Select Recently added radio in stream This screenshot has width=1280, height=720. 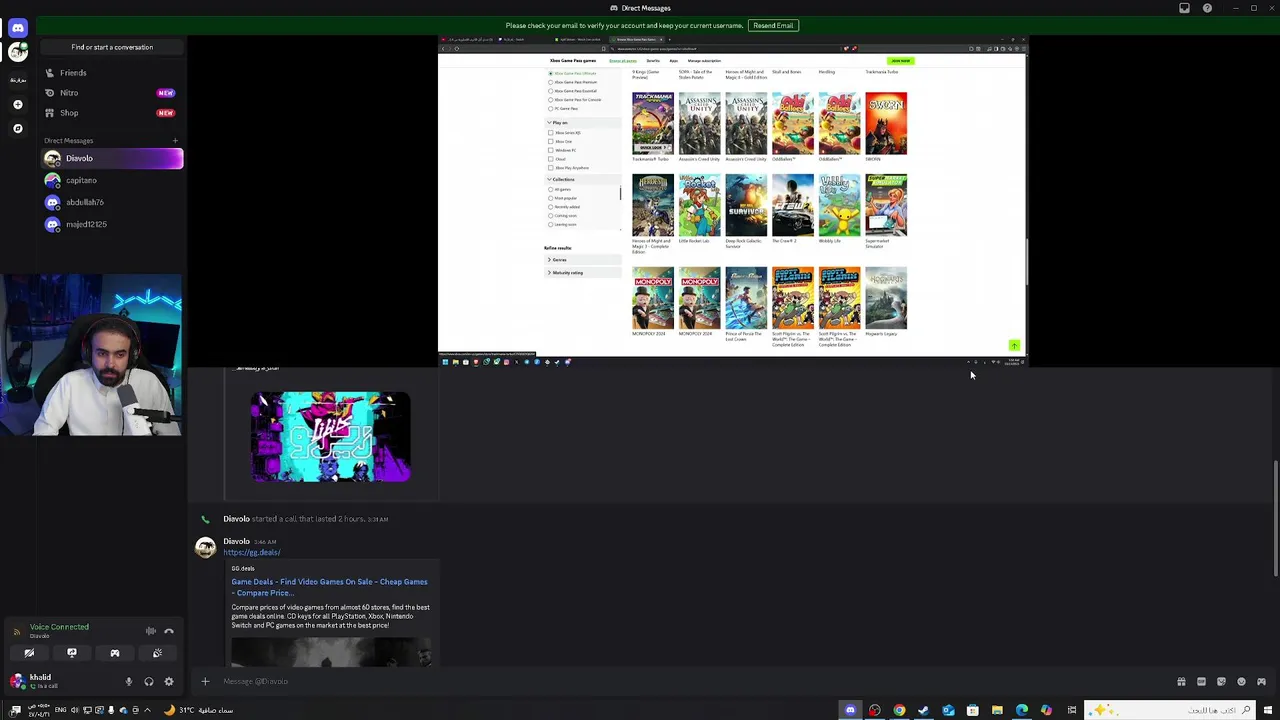[551, 207]
